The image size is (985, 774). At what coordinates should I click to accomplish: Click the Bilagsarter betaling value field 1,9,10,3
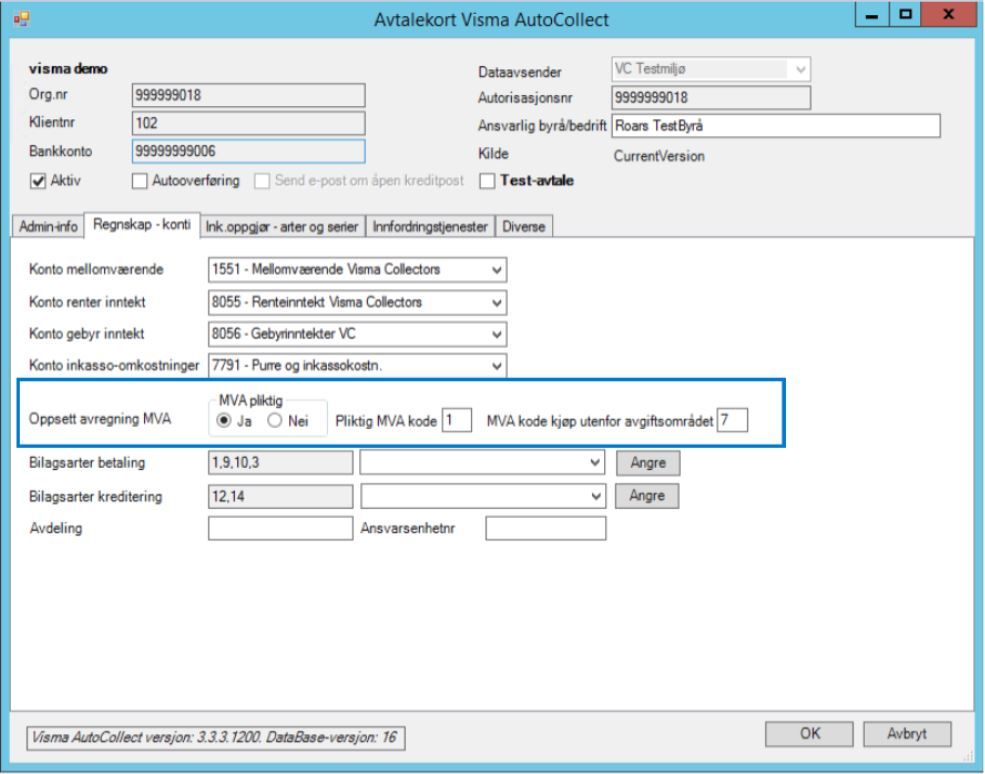click(x=280, y=463)
